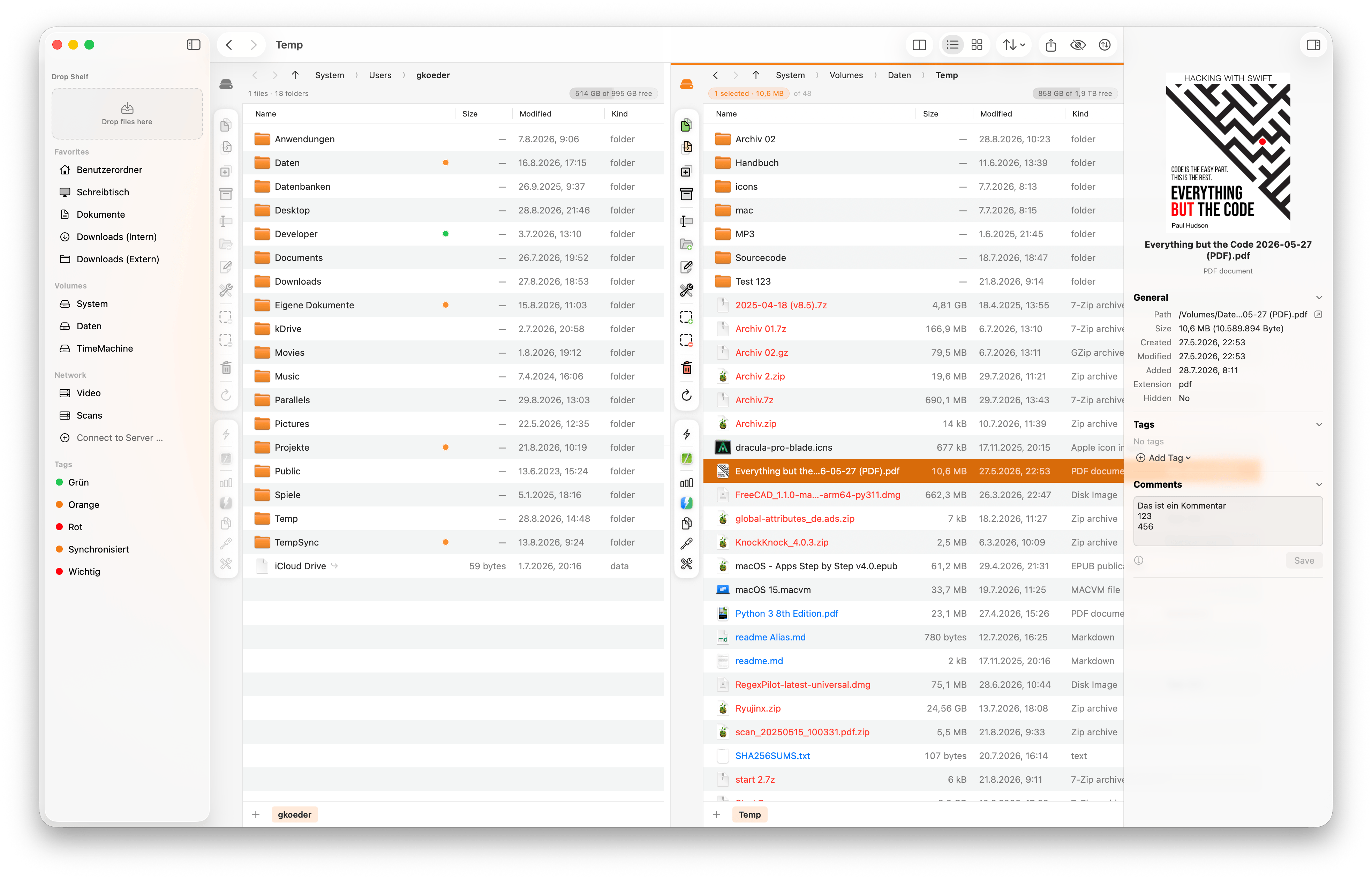1372x879 pixels.
Task: Open the Share icon in the top toolbar
Action: 1051,45
